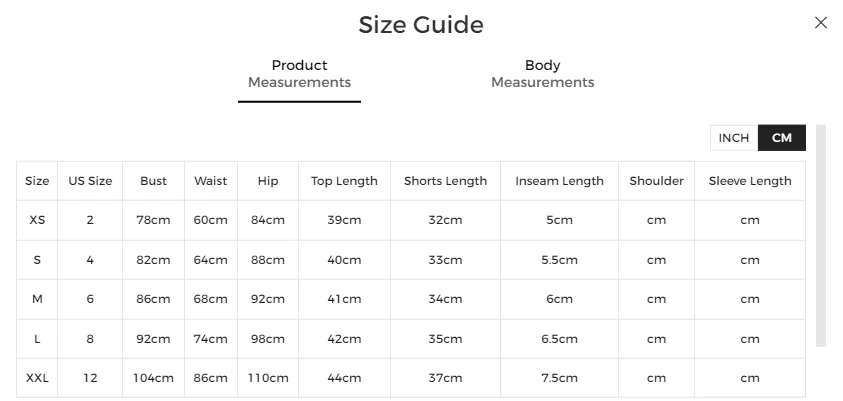843x401 pixels.
Task: Select the CM unit toggle
Action: pyautogui.click(x=782, y=138)
